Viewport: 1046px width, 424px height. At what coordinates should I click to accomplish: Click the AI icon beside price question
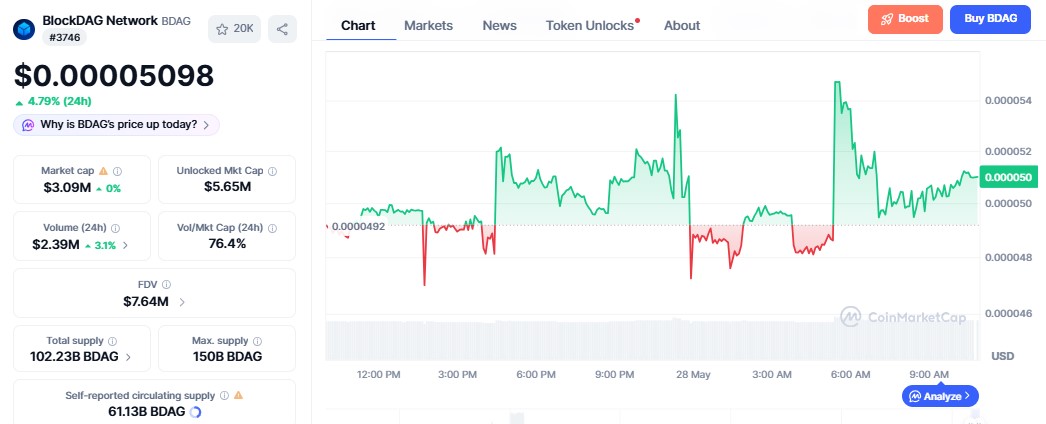click(x=28, y=125)
